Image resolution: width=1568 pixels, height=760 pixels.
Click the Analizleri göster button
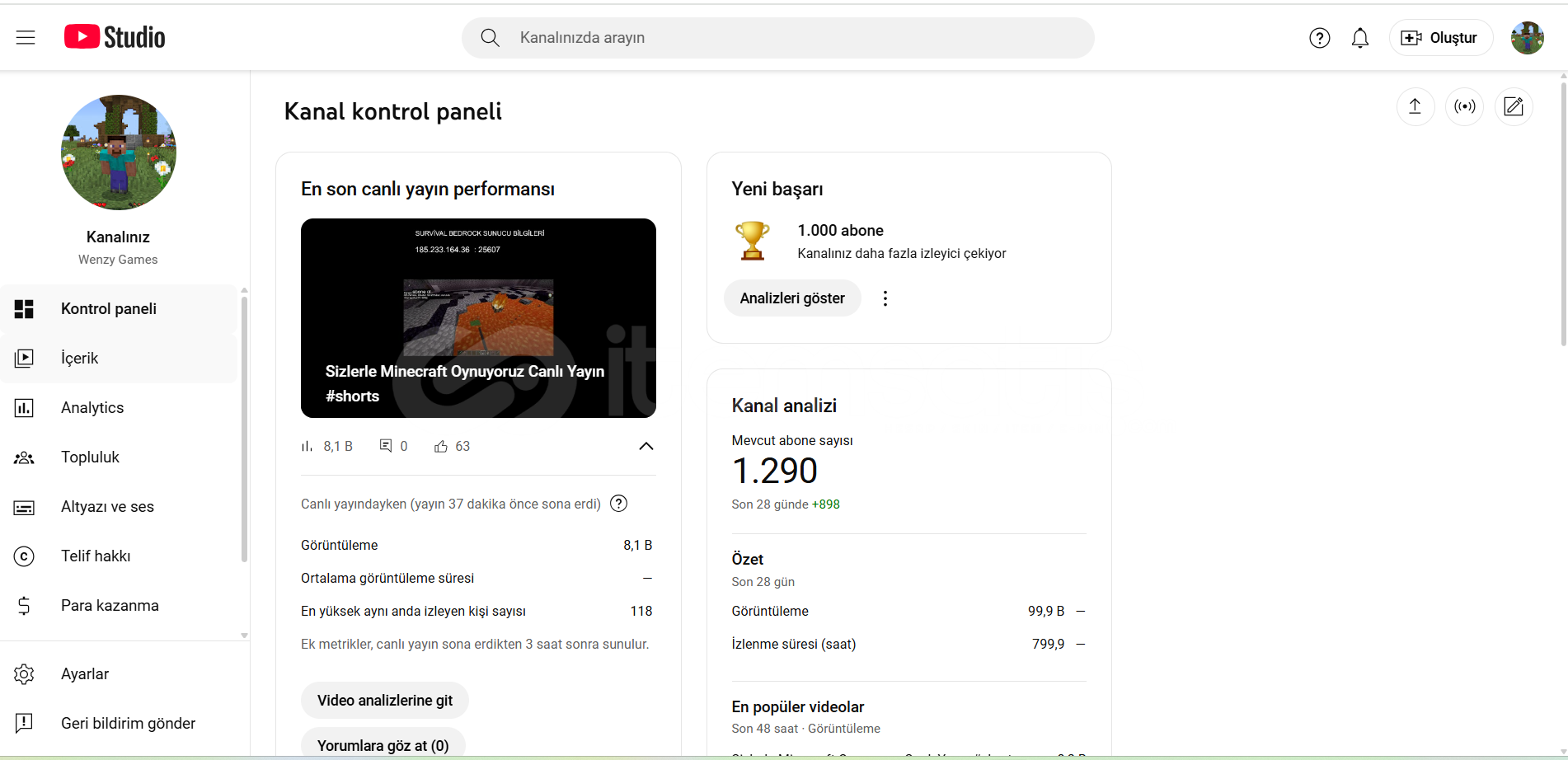[792, 298]
